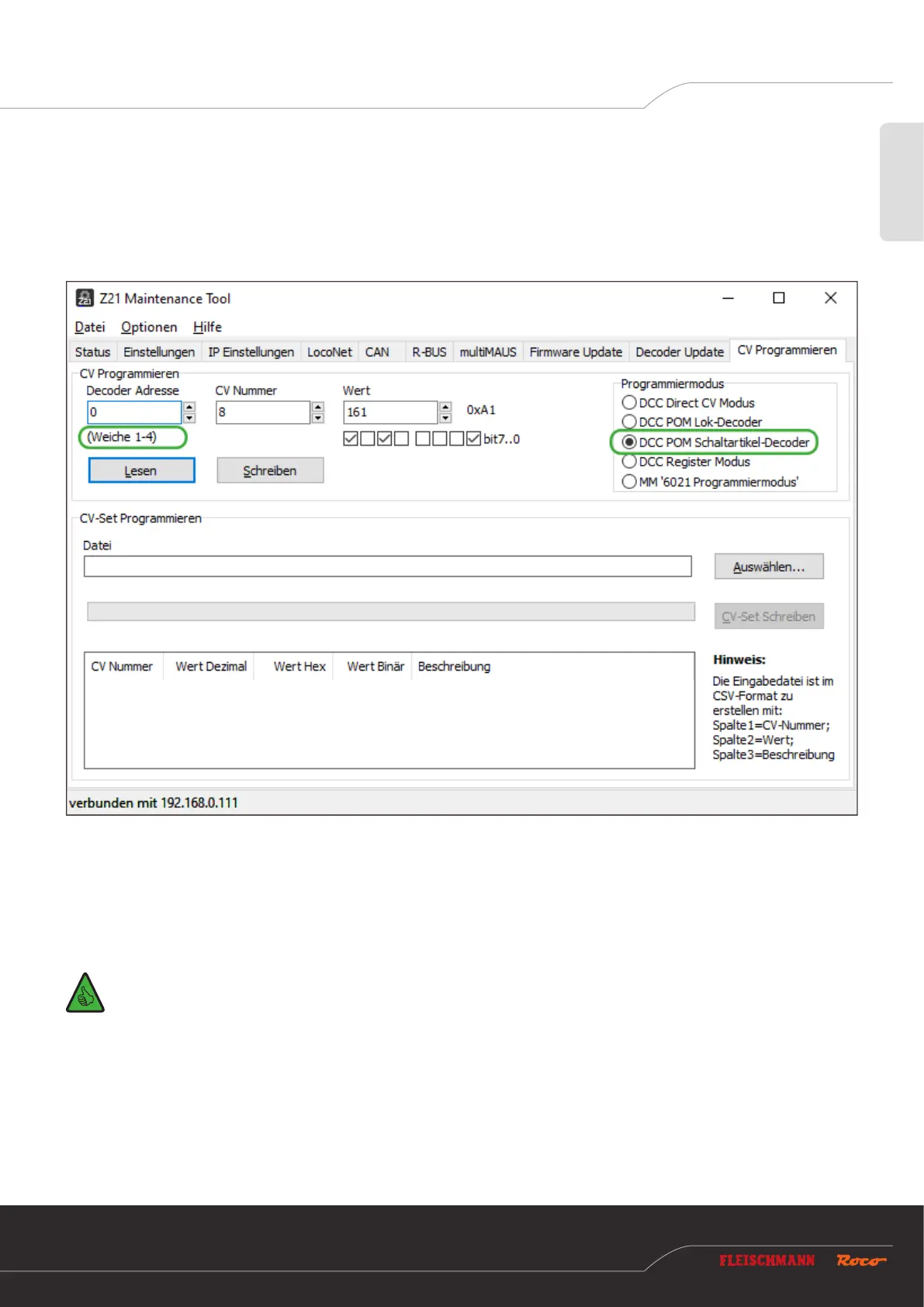Image resolution: width=924 pixels, height=1307 pixels.
Task: Click the Wert Dezimal column header
Action: (x=210, y=666)
